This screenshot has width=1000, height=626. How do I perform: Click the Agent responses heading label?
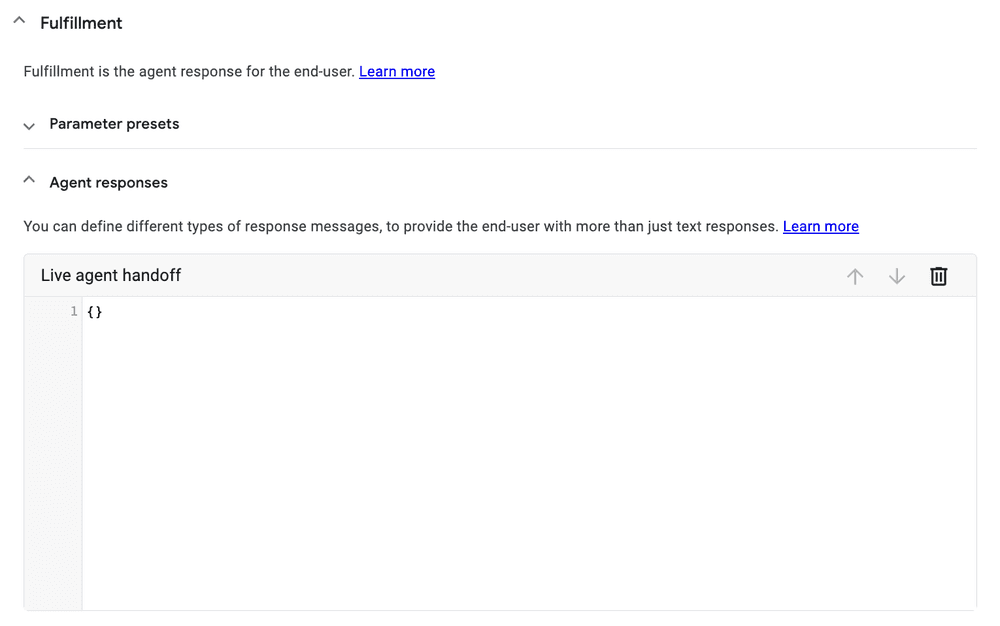(108, 182)
